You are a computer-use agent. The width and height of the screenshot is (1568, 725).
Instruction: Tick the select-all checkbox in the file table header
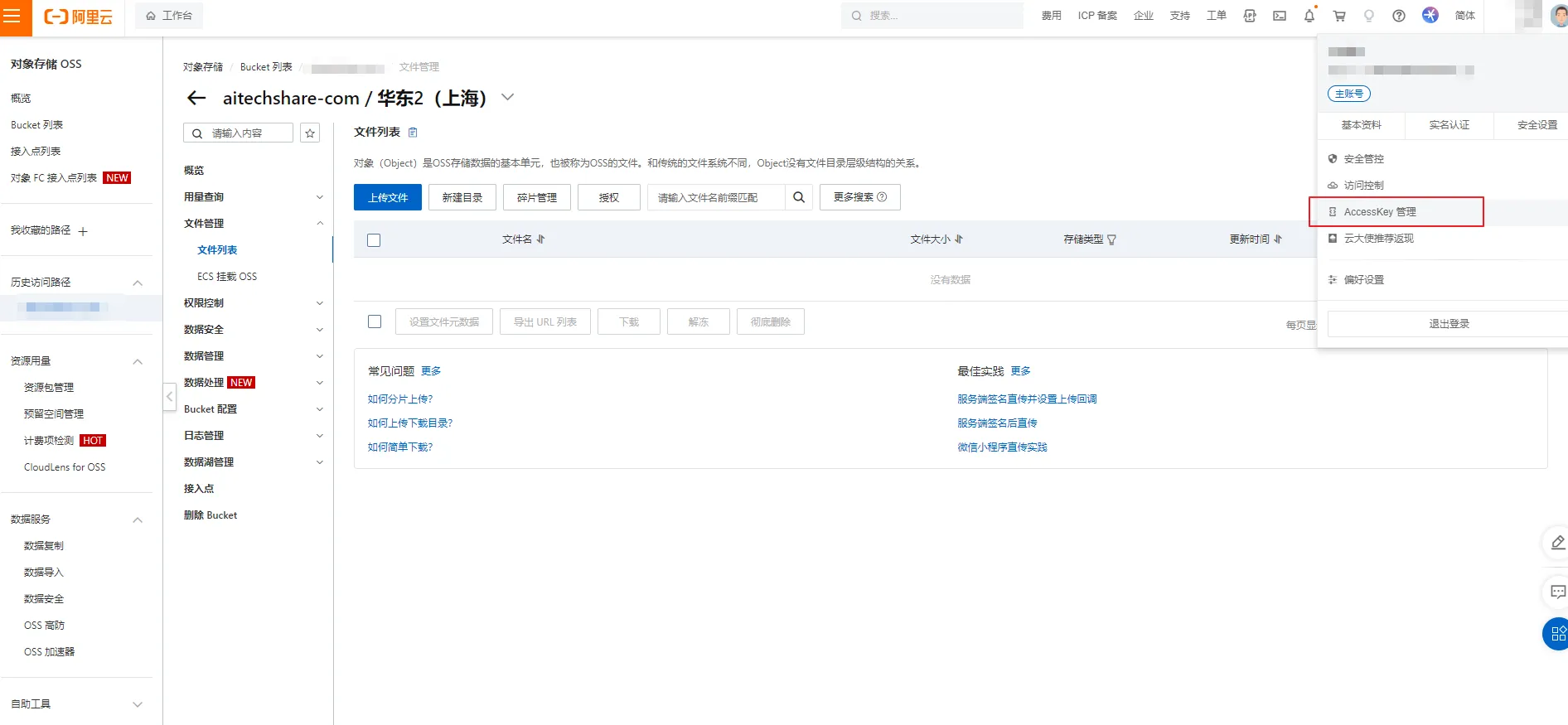click(x=374, y=240)
